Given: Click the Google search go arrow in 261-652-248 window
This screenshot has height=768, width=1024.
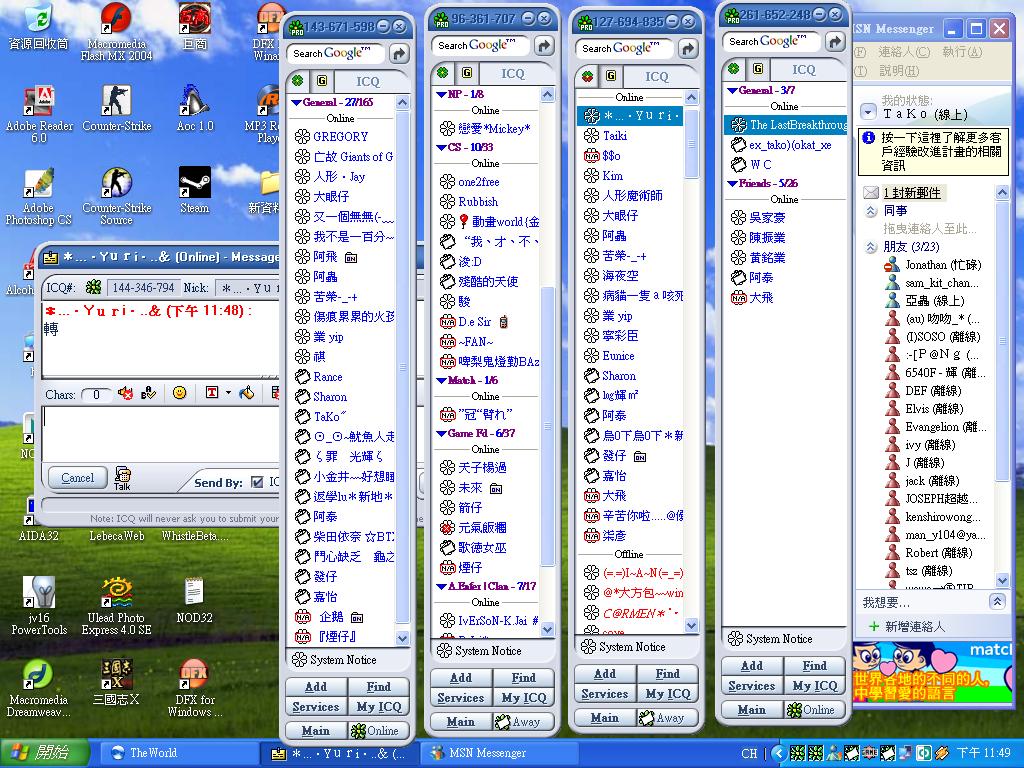Looking at the screenshot, I should pyautogui.click(x=835, y=41).
